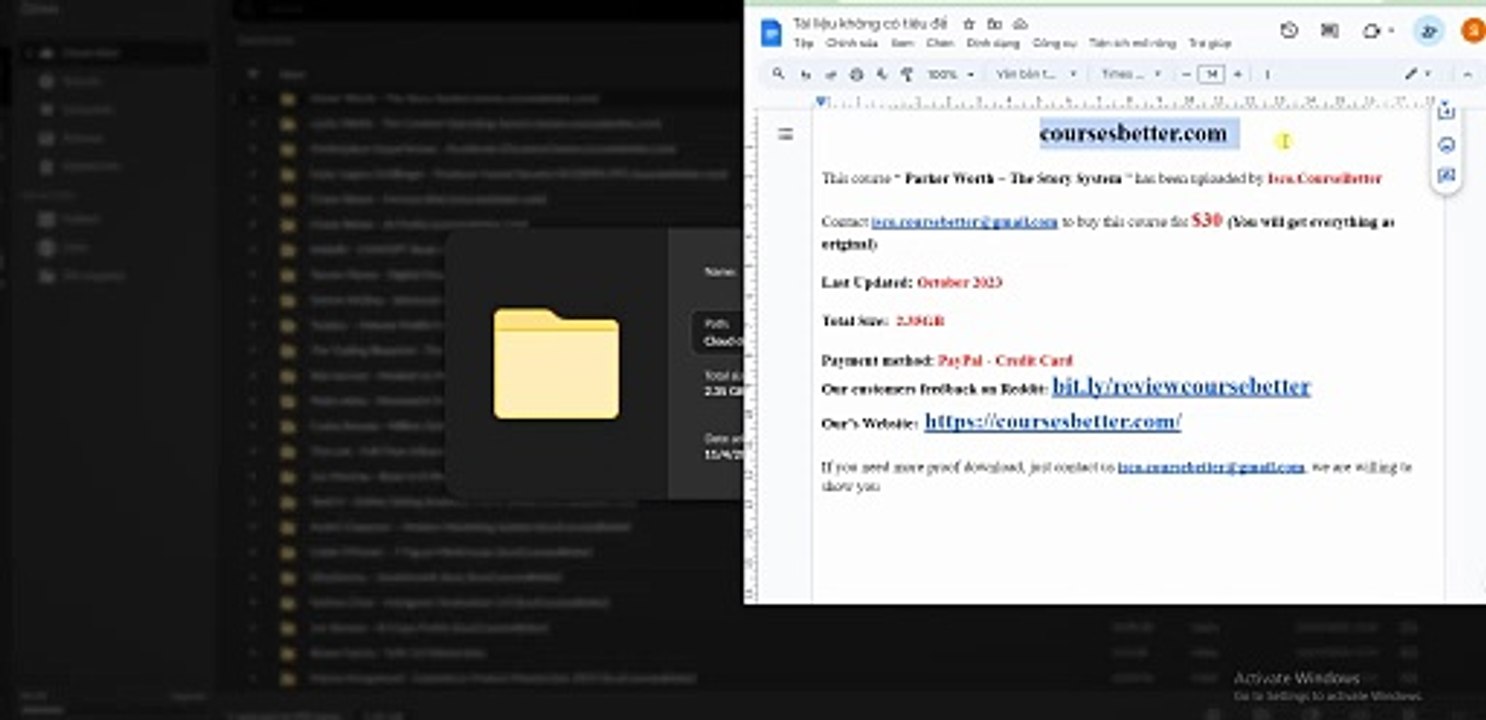Click the blue Share button icon
The width and height of the screenshot is (1486, 720).
pos(1429,31)
